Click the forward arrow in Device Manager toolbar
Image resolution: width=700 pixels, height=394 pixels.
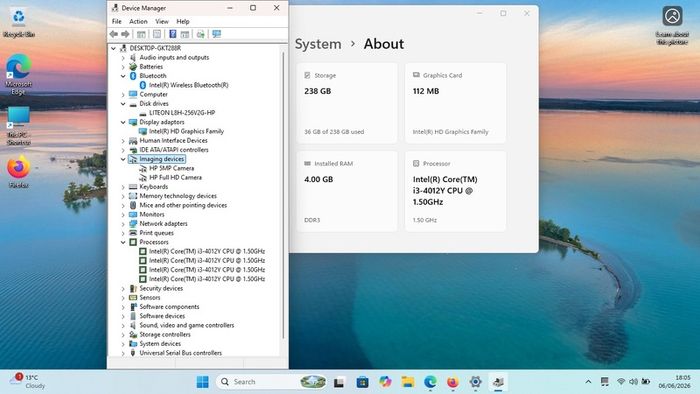pos(125,34)
